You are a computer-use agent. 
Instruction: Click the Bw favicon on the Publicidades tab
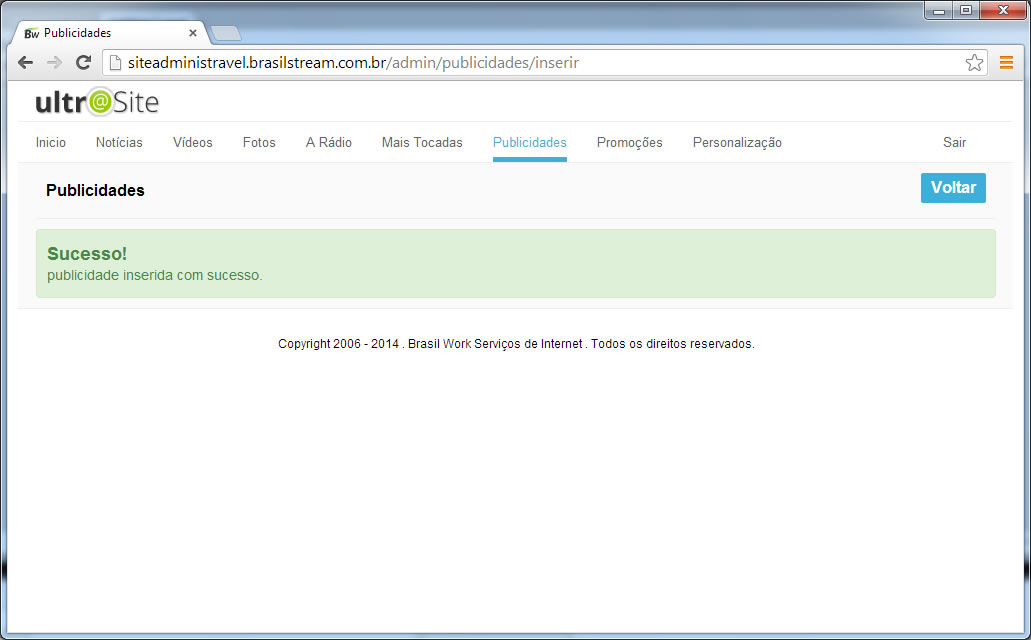click(31, 32)
